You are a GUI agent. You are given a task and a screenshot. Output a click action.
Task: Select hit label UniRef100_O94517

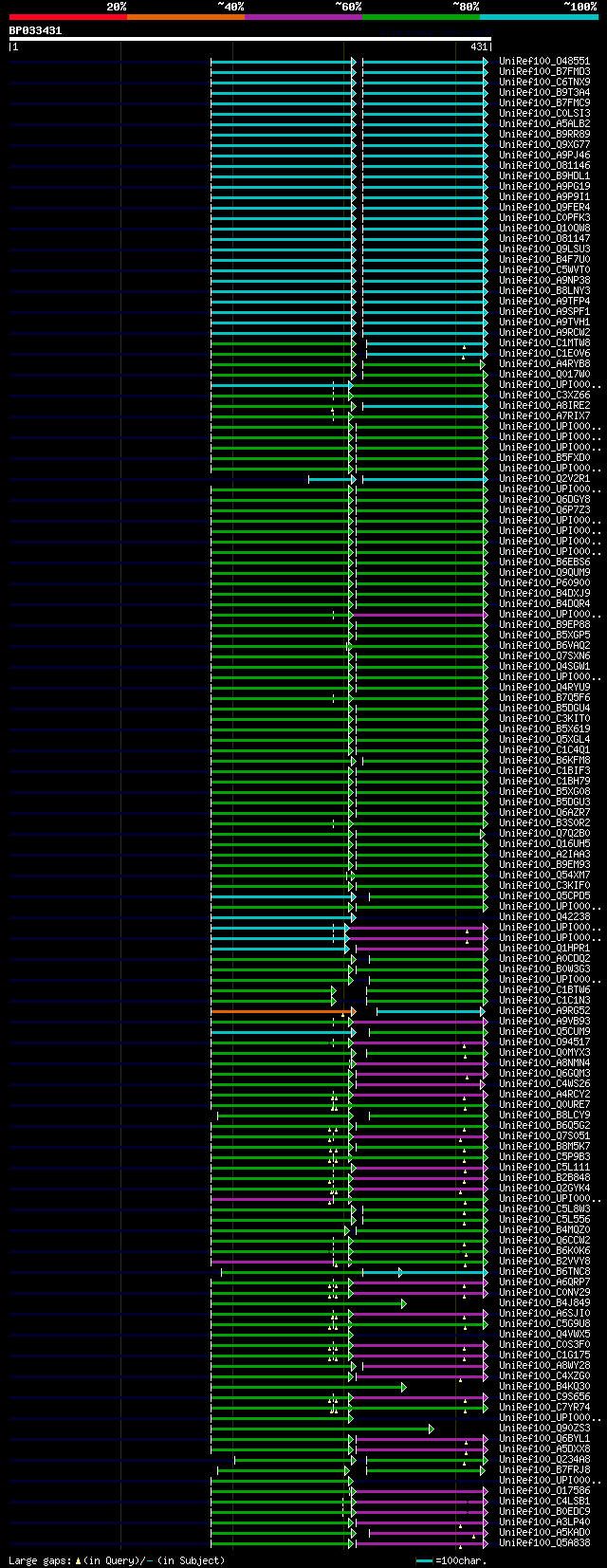[x=544, y=1042]
